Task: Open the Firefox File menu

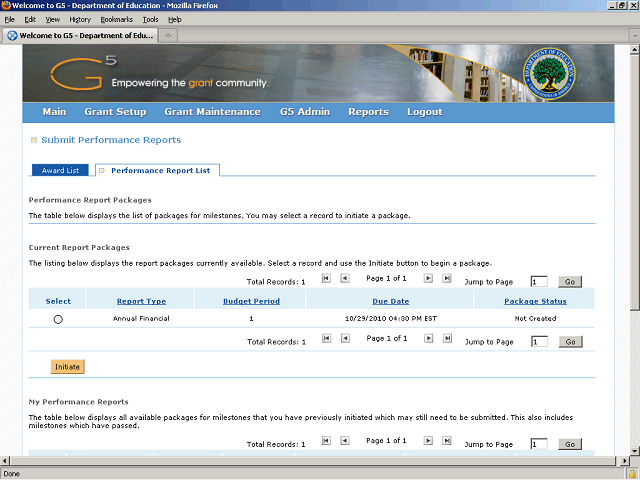Action: [9, 20]
